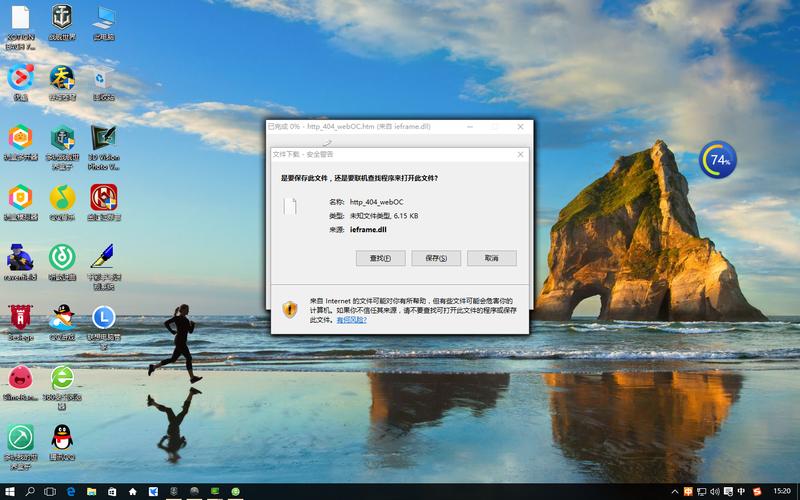
Task: Launch Microsoft Edge from taskbar
Action: point(71,492)
